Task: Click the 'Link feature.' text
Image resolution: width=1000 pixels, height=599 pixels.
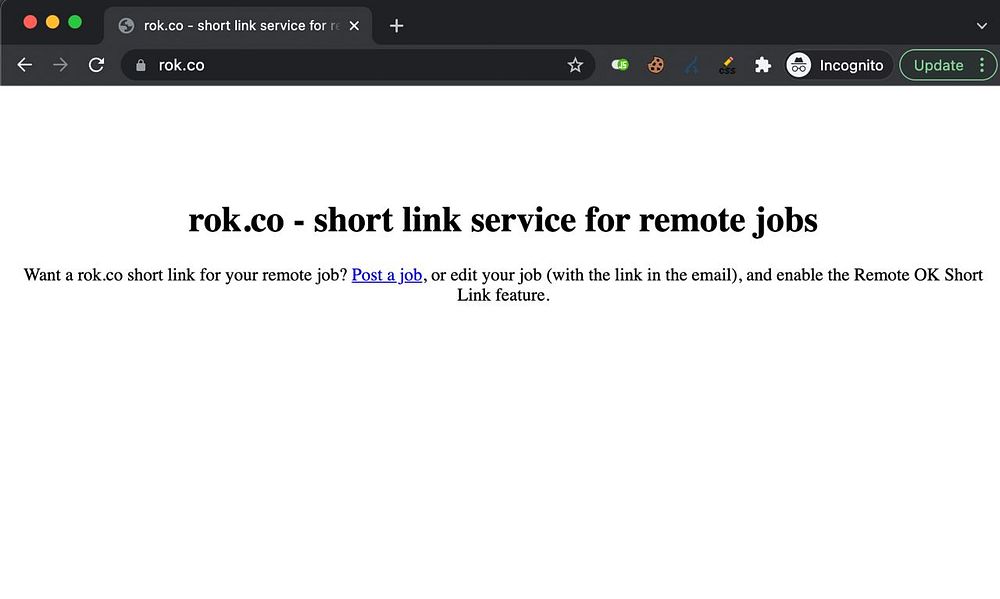Action: (503, 295)
